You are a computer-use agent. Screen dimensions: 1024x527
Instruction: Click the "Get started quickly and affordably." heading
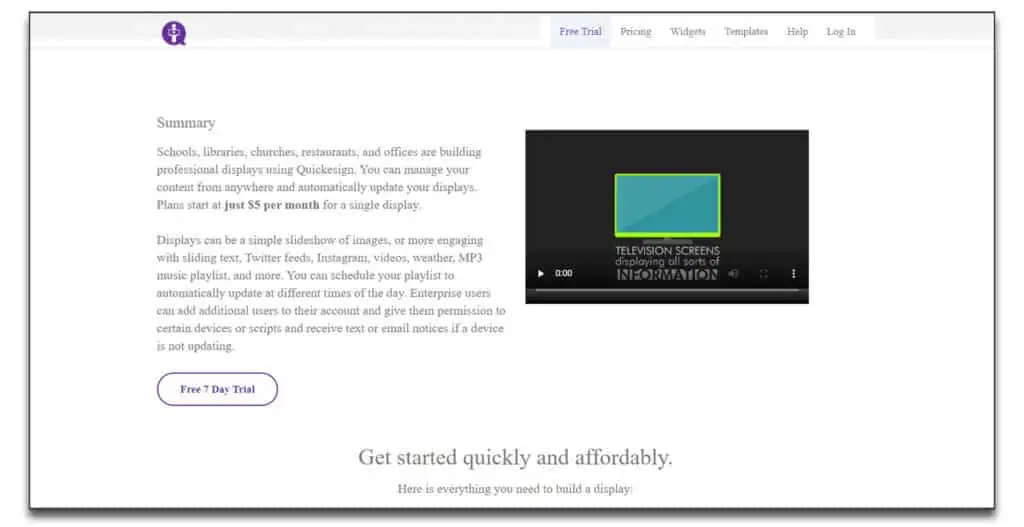[515, 457]
